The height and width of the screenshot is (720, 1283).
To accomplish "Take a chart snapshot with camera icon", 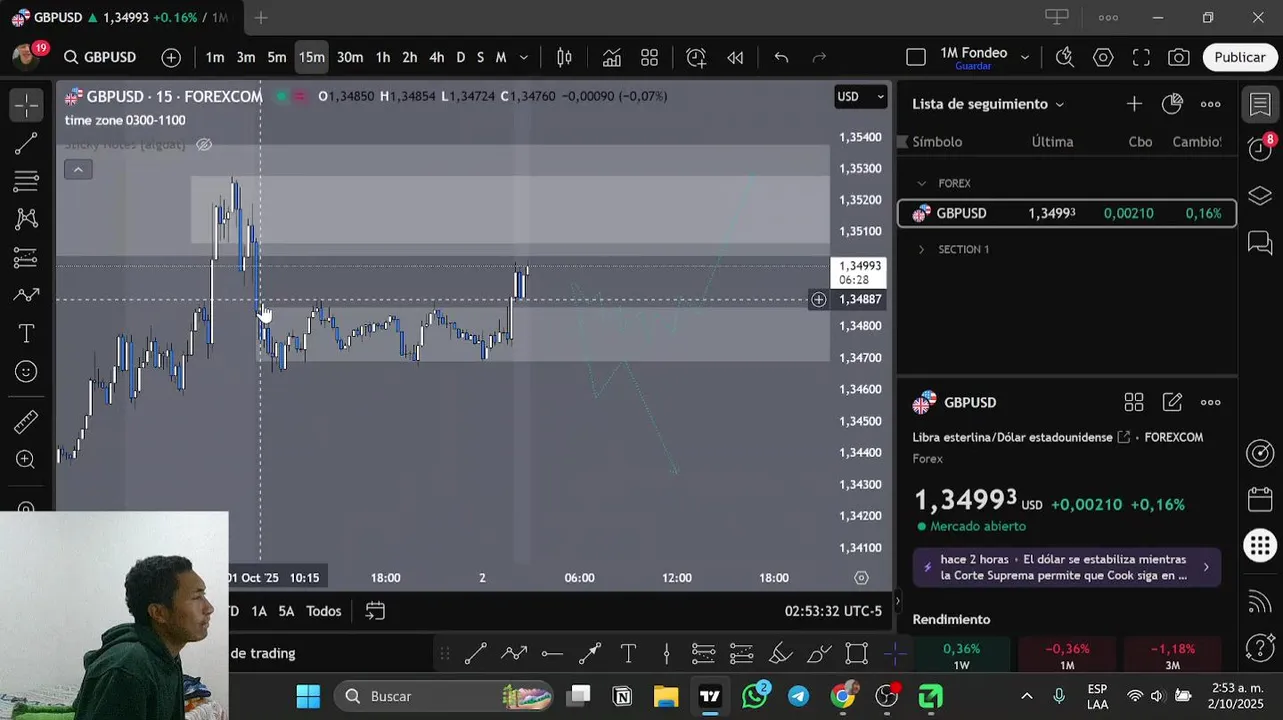I will point(1179,57).
